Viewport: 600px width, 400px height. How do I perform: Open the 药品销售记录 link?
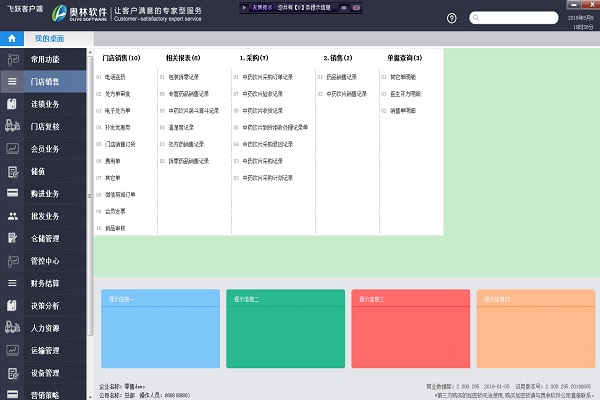click(346, 76)
